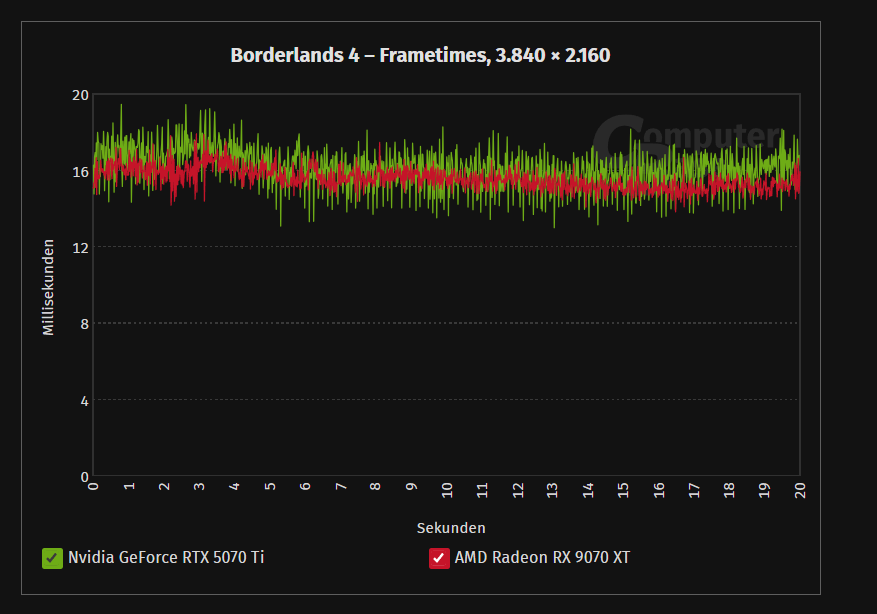Image resolution: width=877 pixels, height=614 pixels.
Task: Click the y-axis value 4
Action: click(x=84, y=401)
